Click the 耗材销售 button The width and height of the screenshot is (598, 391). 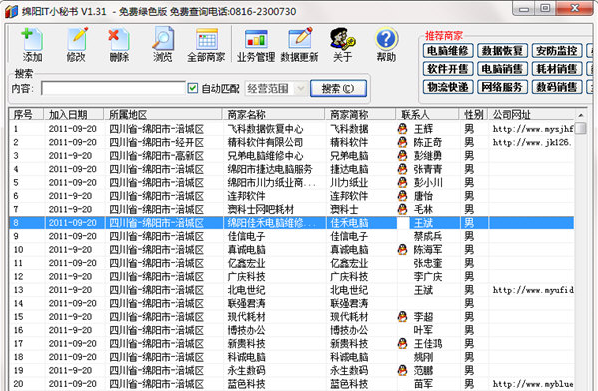click(x=557, y=69)
